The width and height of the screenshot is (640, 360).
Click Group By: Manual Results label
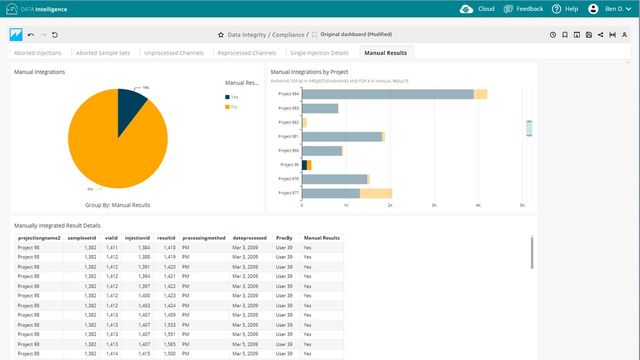tap(118, 205)
